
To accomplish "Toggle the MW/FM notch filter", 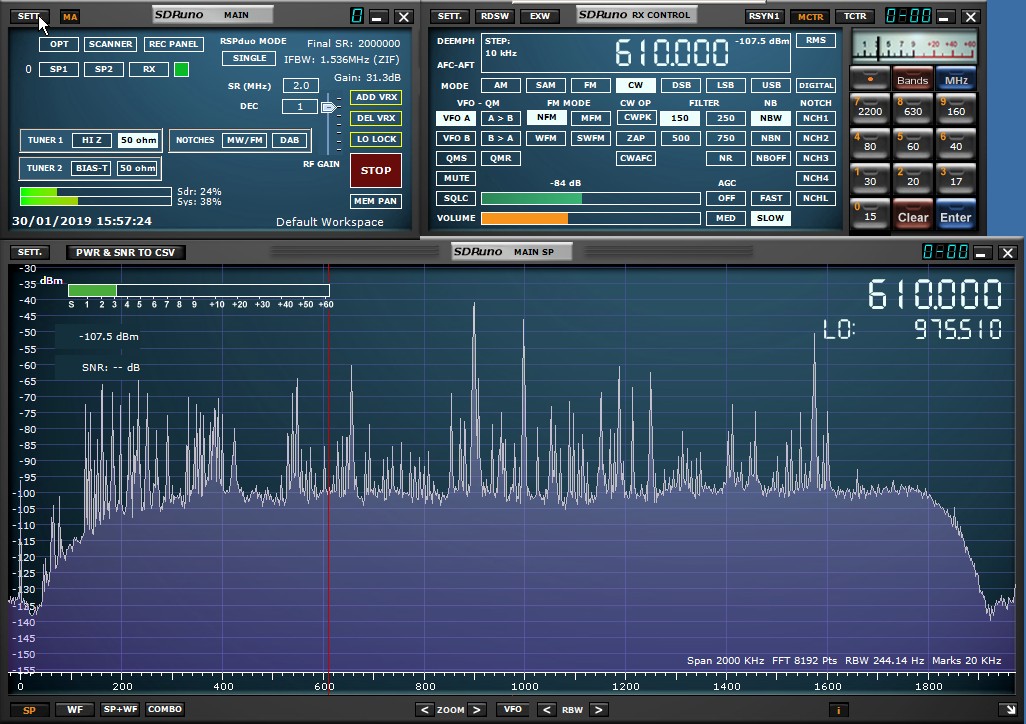I will [245, 140].
